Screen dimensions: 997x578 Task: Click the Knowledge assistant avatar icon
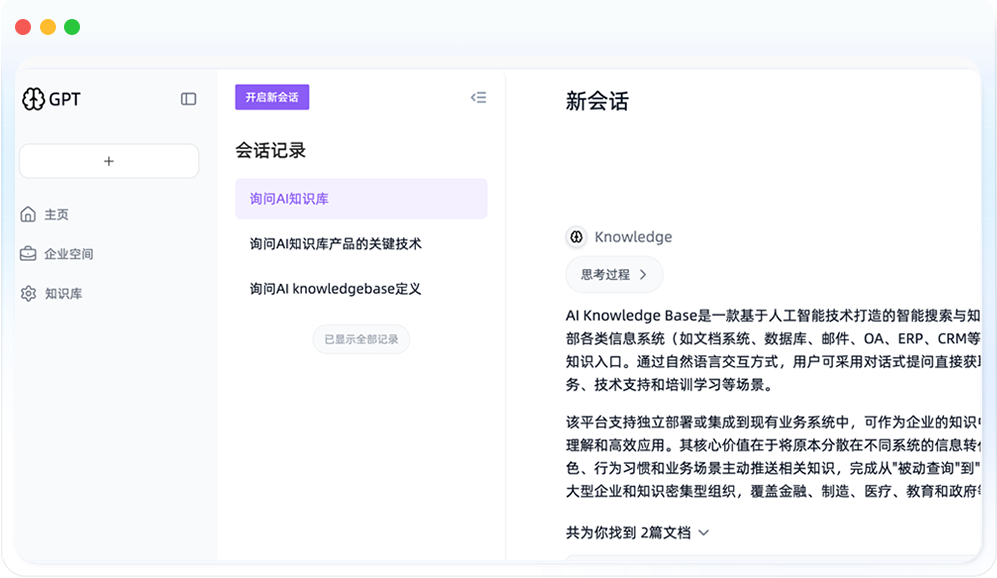576,237
